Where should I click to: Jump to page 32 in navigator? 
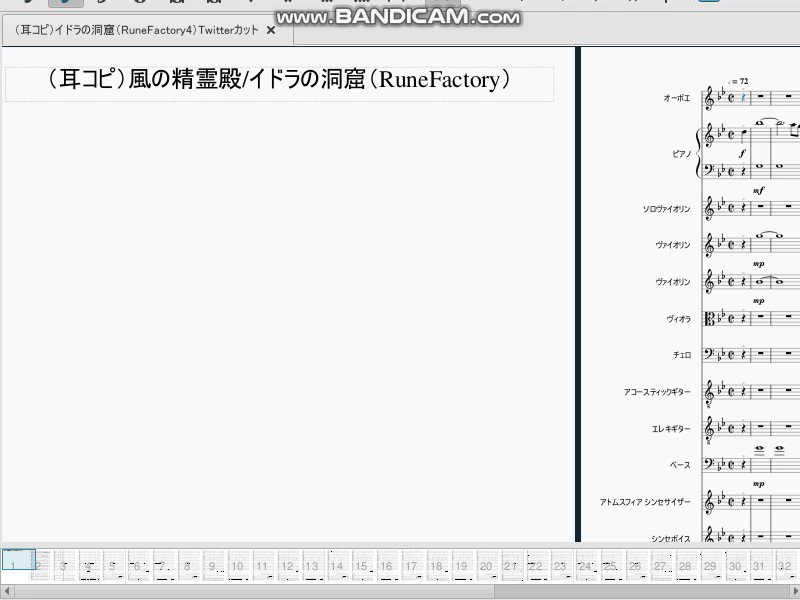point(785,565)
